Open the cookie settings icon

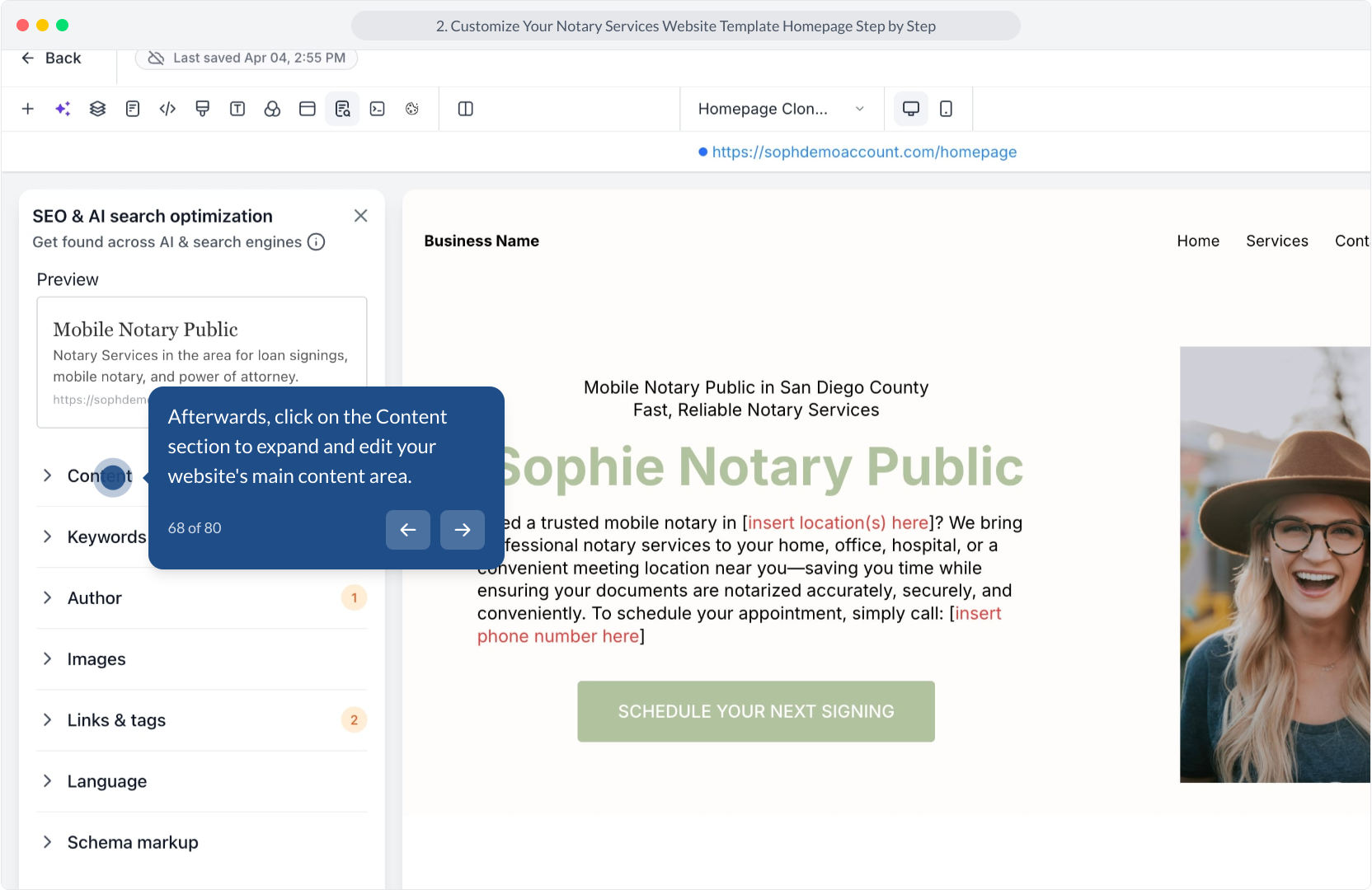click(412, 109)
